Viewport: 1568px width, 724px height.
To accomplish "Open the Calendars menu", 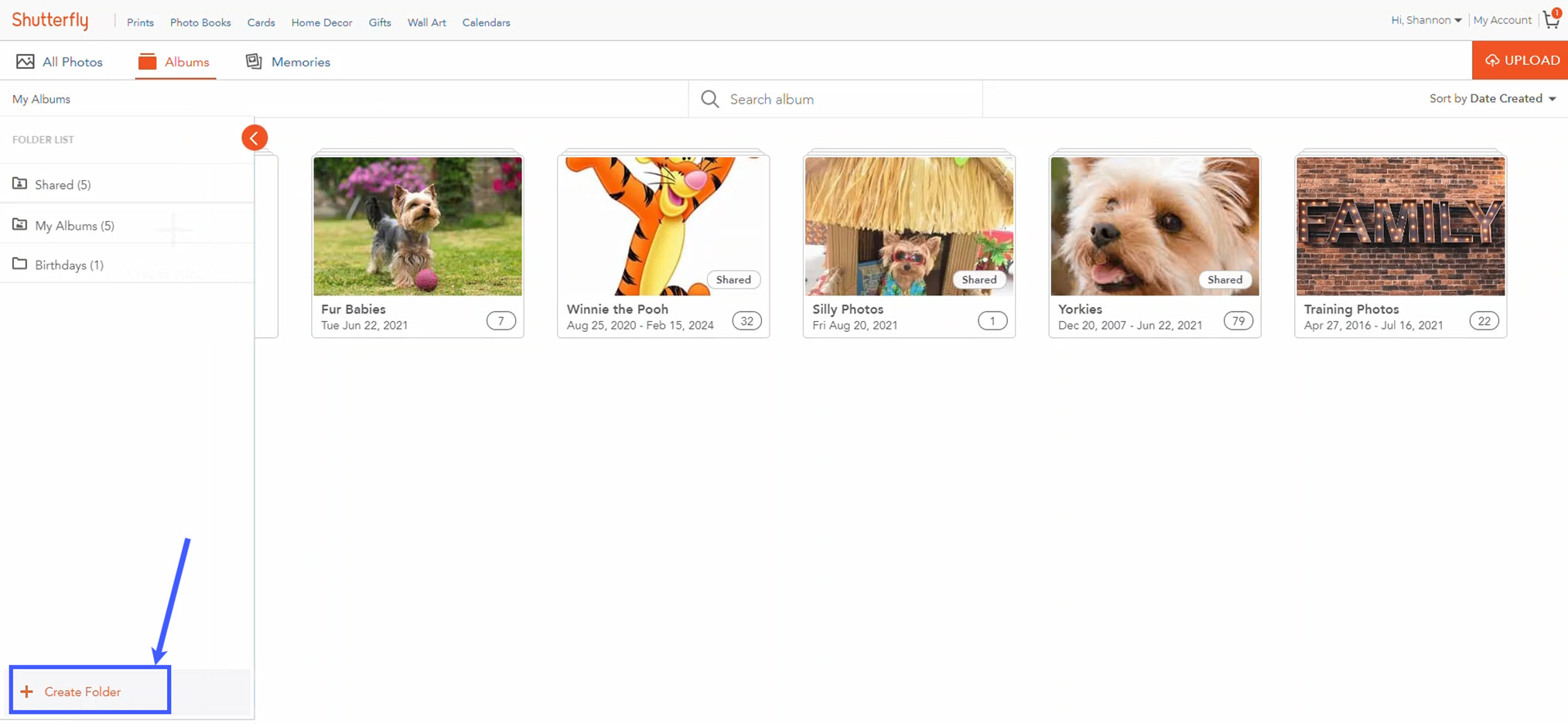I will pos(486,22).
